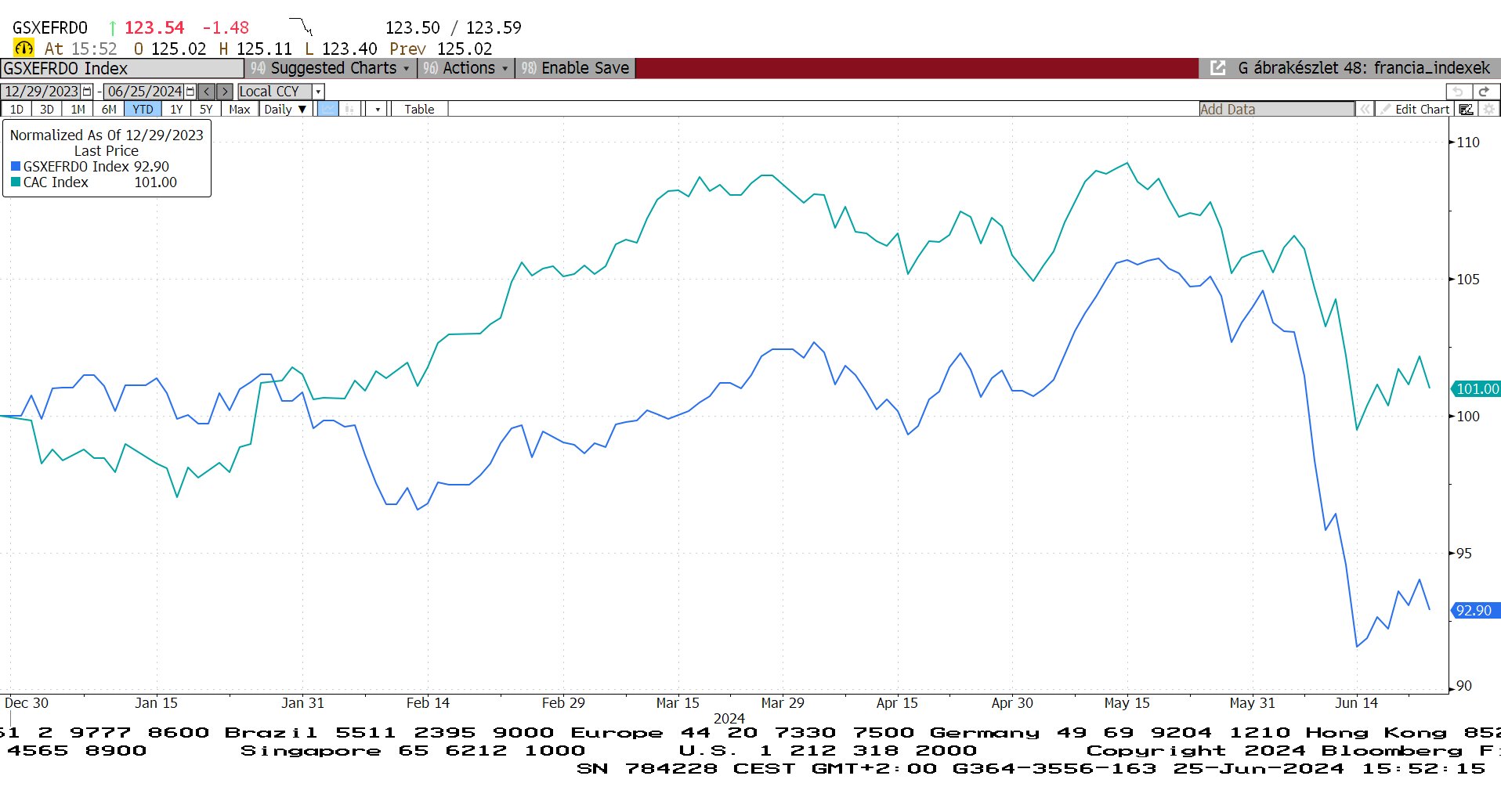Select the Max time range
Screen dimensions: 1501x812
240,110
